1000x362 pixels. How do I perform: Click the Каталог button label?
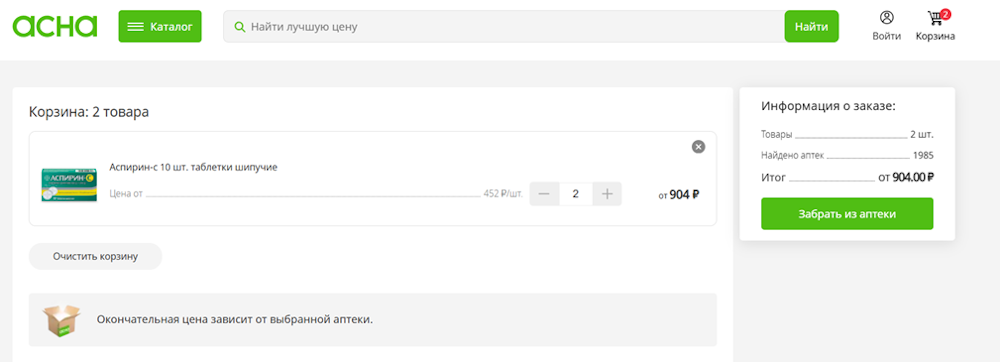(171, 27)
